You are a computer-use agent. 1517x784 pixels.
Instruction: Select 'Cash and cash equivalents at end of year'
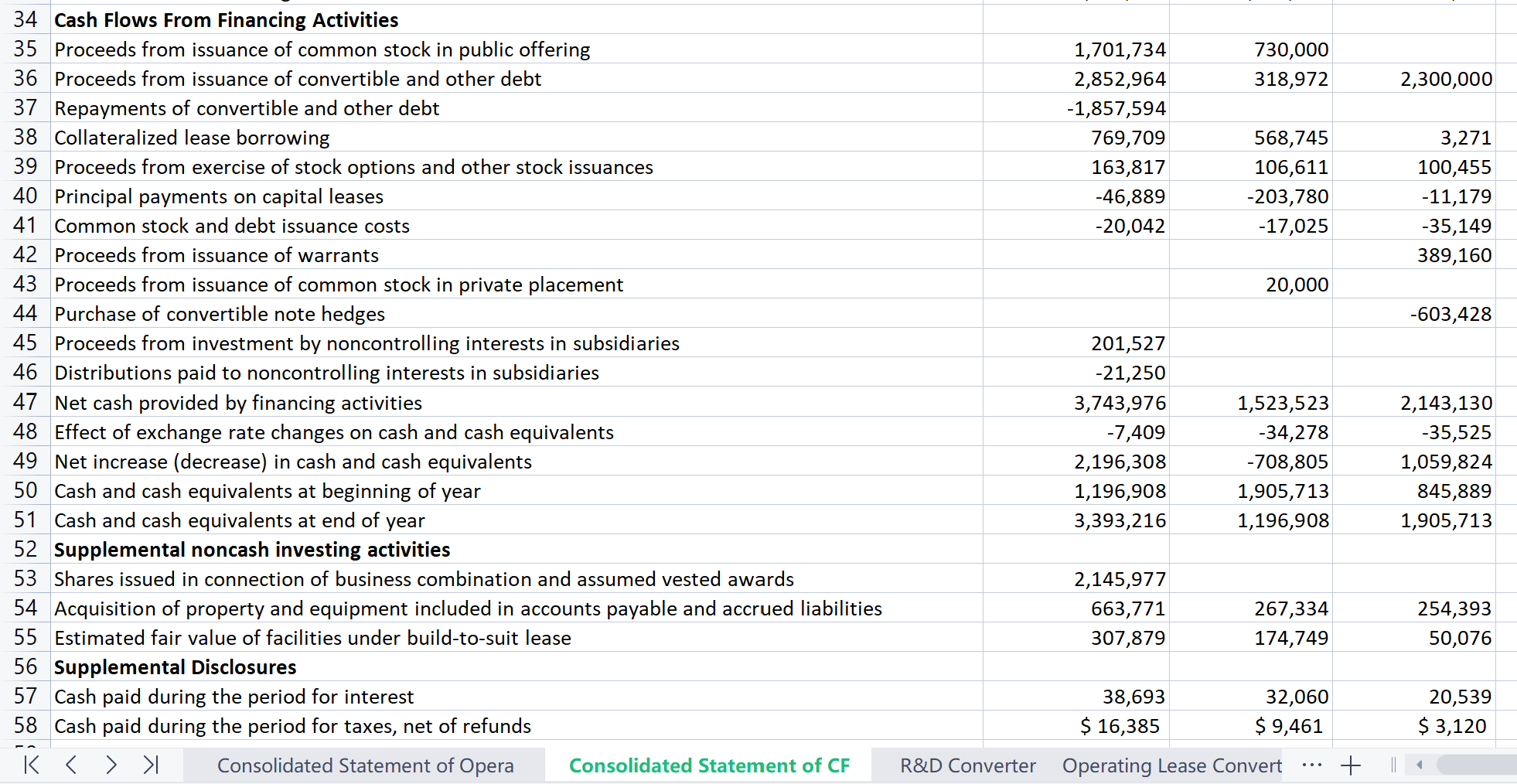516,520
